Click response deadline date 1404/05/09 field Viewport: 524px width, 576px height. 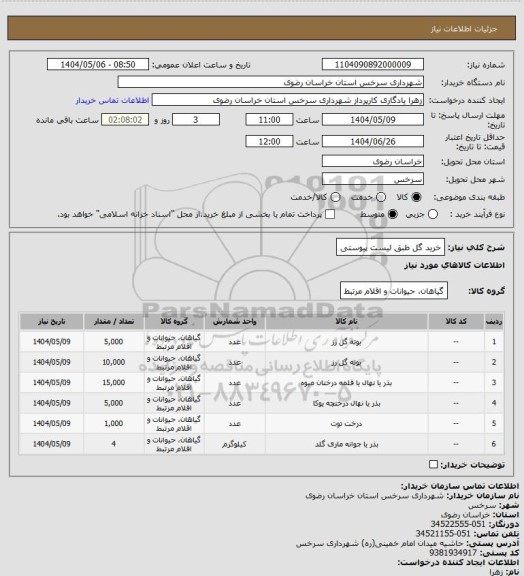(373, 120)
